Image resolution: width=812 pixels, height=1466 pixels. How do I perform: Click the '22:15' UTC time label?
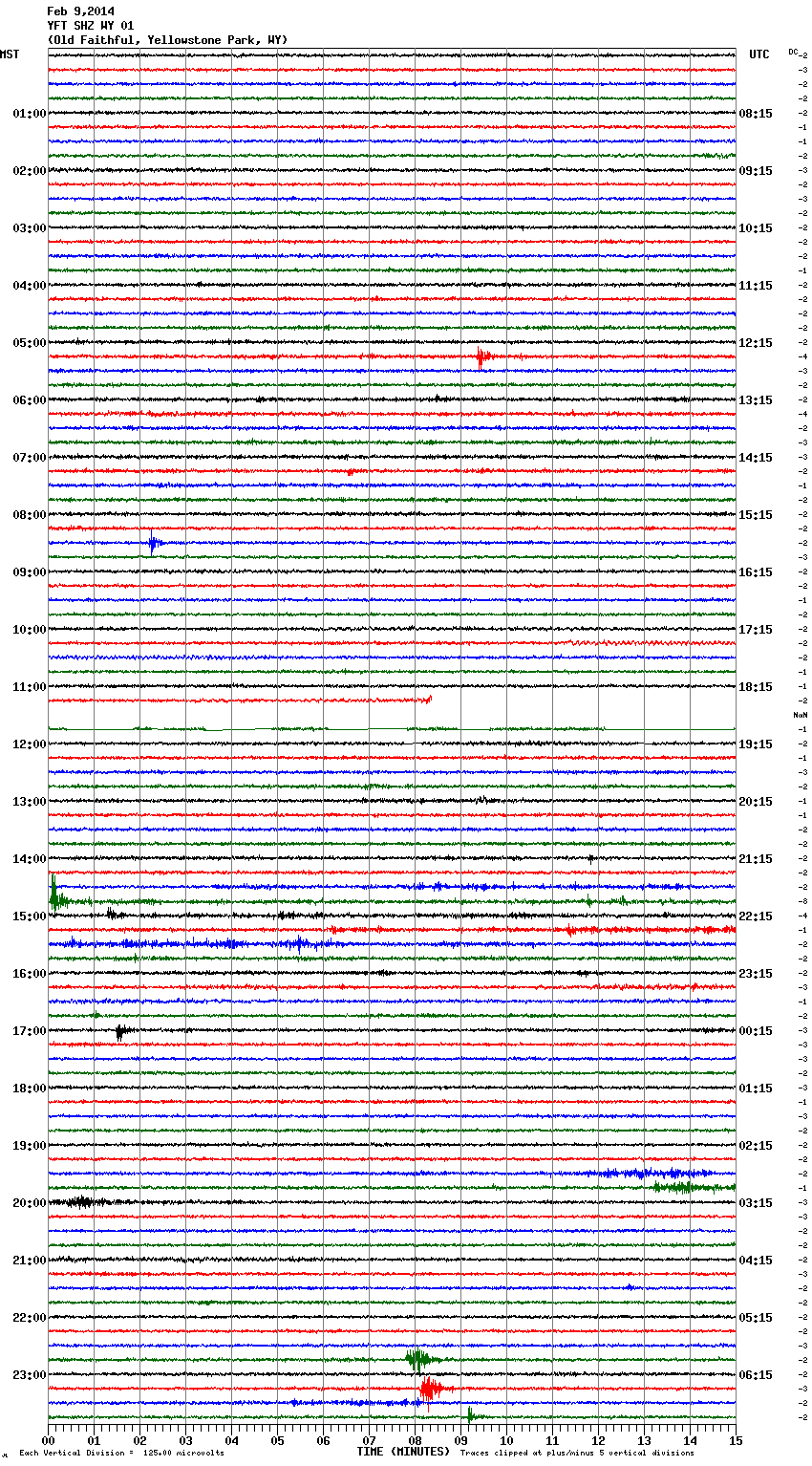[x=756, y=916]
